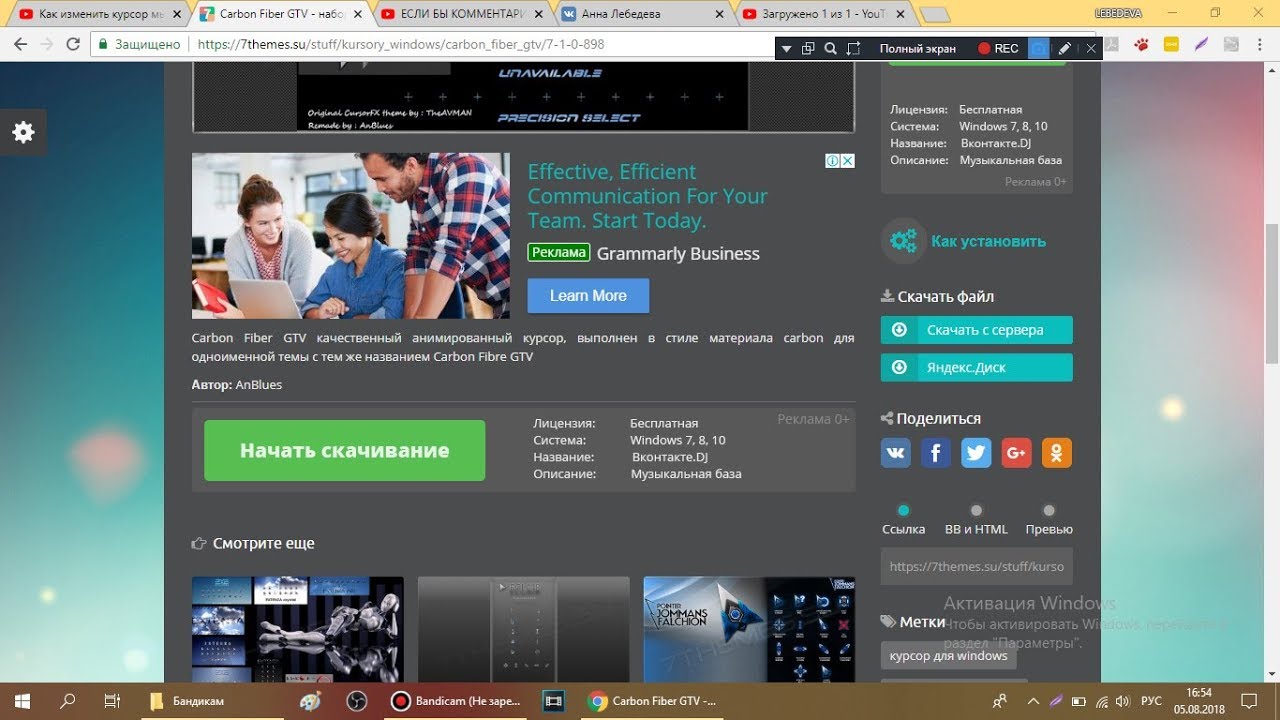Click 'Скачать с сервера' download button
Image resolution: width=1280 pixels, height=720 pixels.
pyautogui.click(x=976, y=330)
